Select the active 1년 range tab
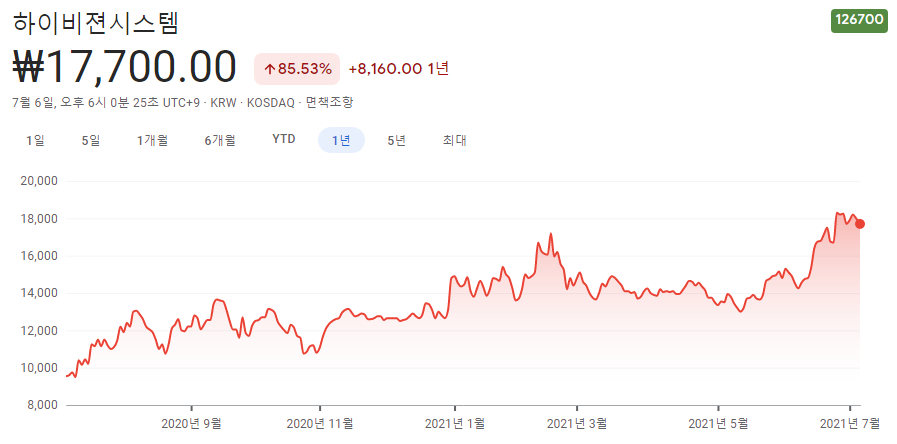Image resolution: width=897 pixels, height=444 pixels. pyautogui.click(x=342, y=140)
